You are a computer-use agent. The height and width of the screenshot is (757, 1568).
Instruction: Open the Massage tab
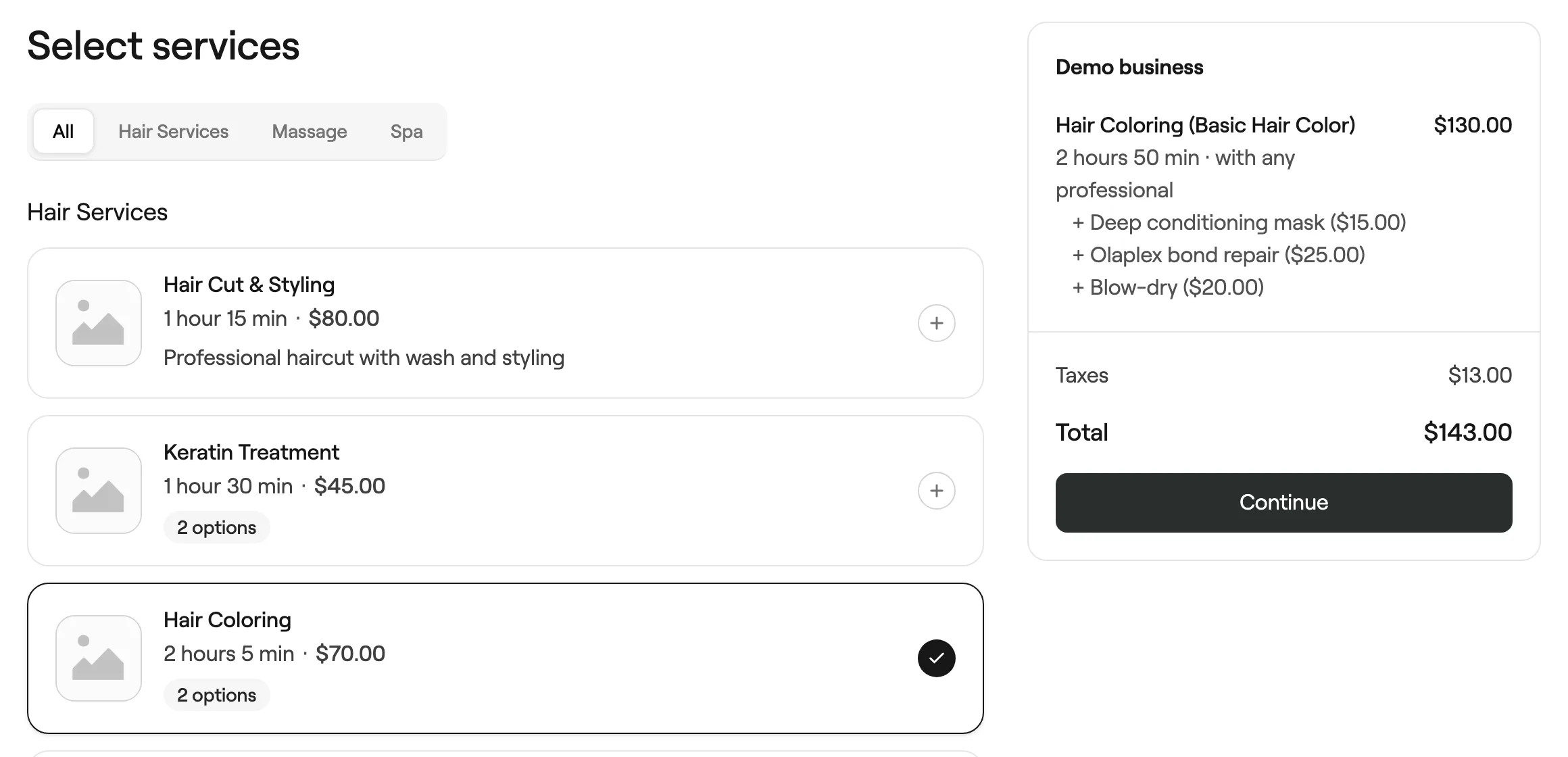[310, 131]
